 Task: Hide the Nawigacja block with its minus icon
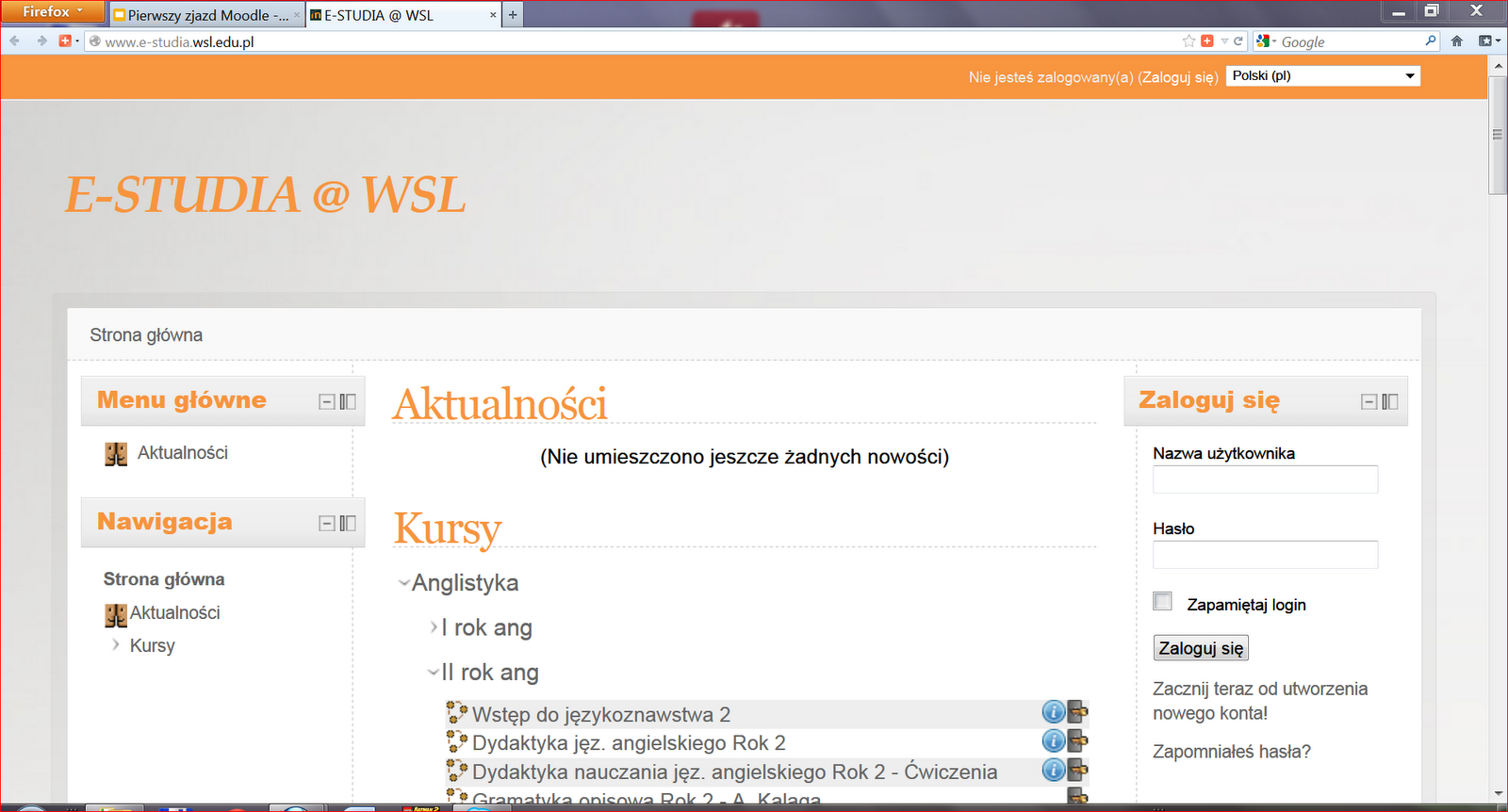pyautogui.click(x=327, y=523)
